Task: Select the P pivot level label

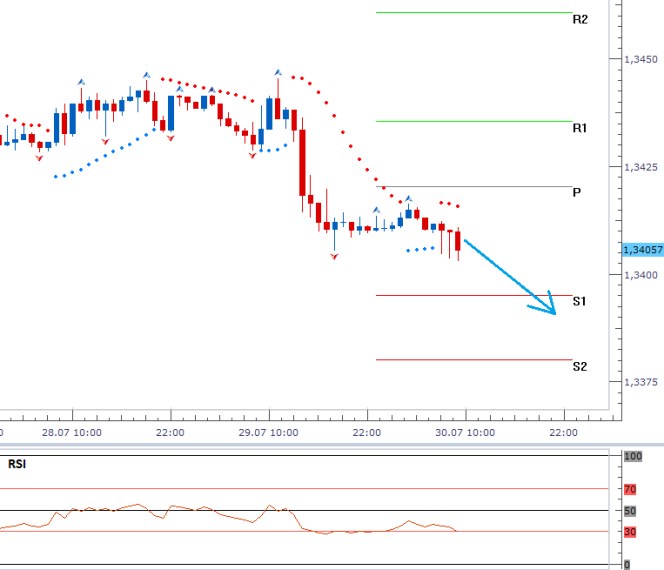Action: [x=576, y=193]
